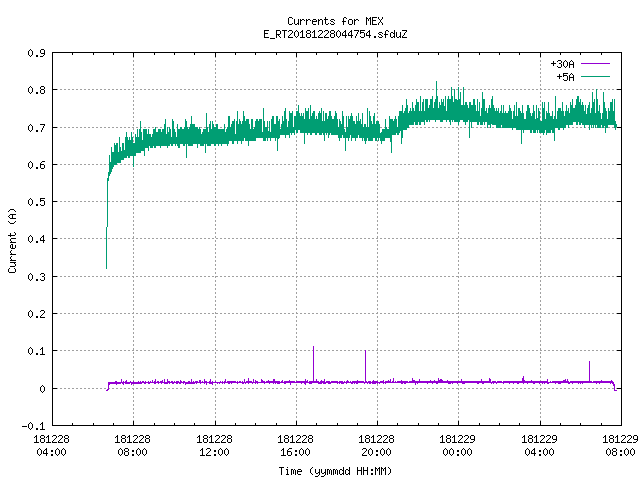Click the x-axis tick 181229 00:00
Viewport: 640px width, 480px height.
point(457,445)
